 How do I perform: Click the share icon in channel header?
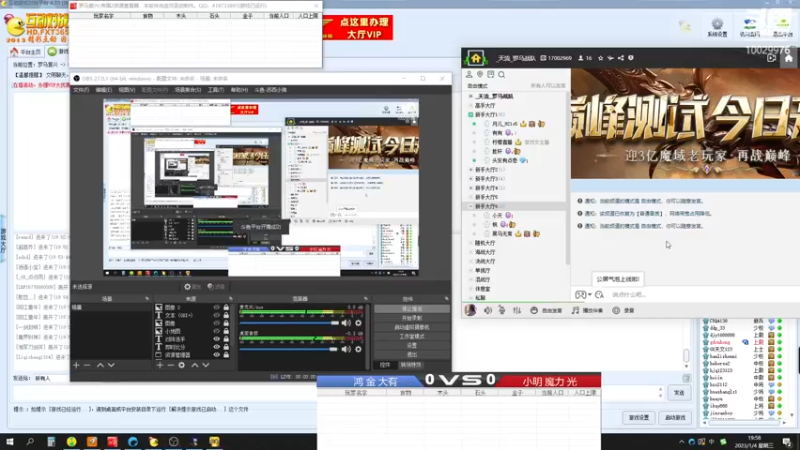click(621, 58)
